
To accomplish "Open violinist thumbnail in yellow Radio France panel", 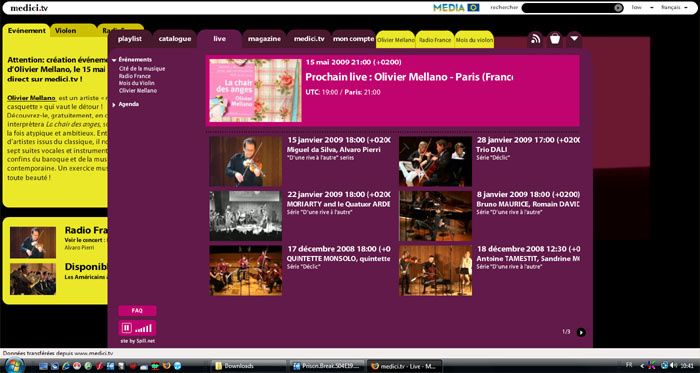I will pyautogui.click(x=33, y=243).
